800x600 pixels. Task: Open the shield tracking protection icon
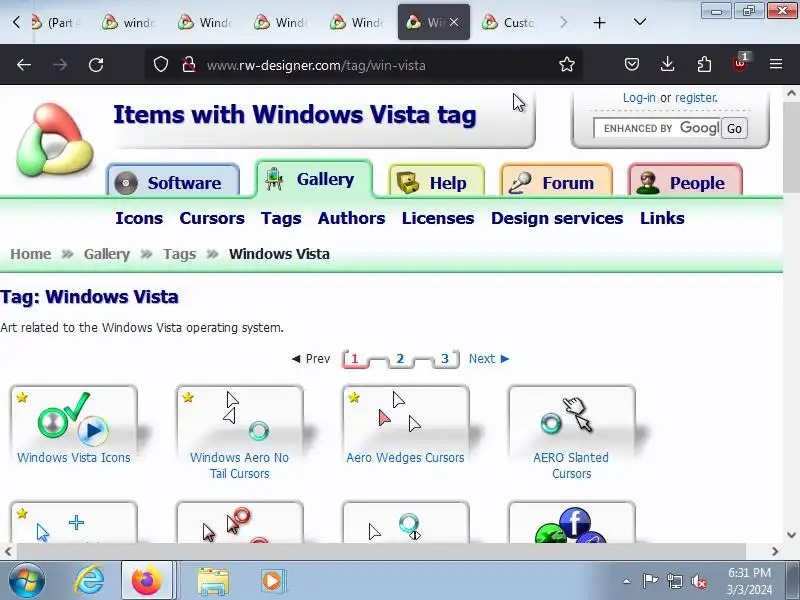pos(161,65)
